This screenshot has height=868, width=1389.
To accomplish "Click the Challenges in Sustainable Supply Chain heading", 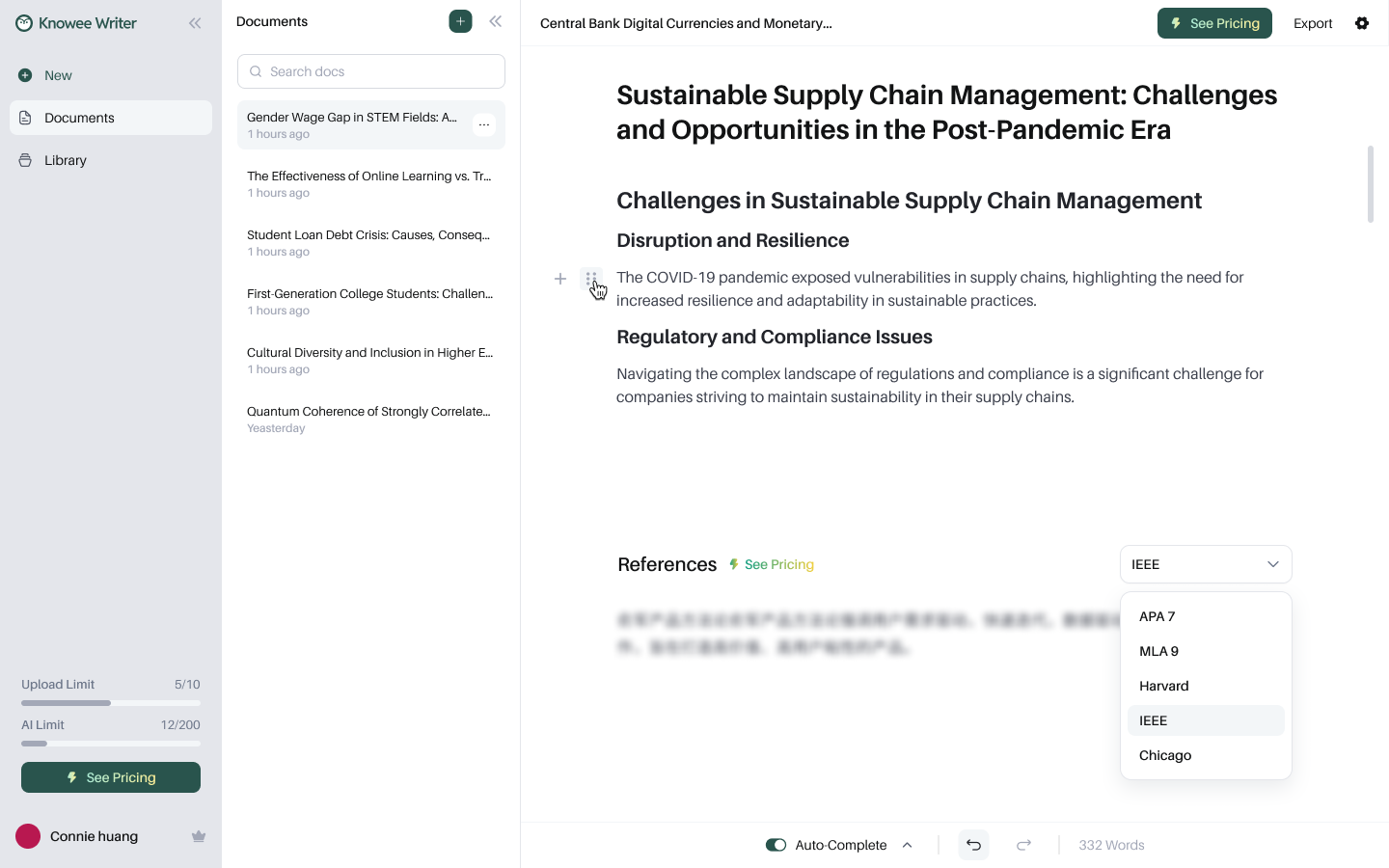I will 910,200.
